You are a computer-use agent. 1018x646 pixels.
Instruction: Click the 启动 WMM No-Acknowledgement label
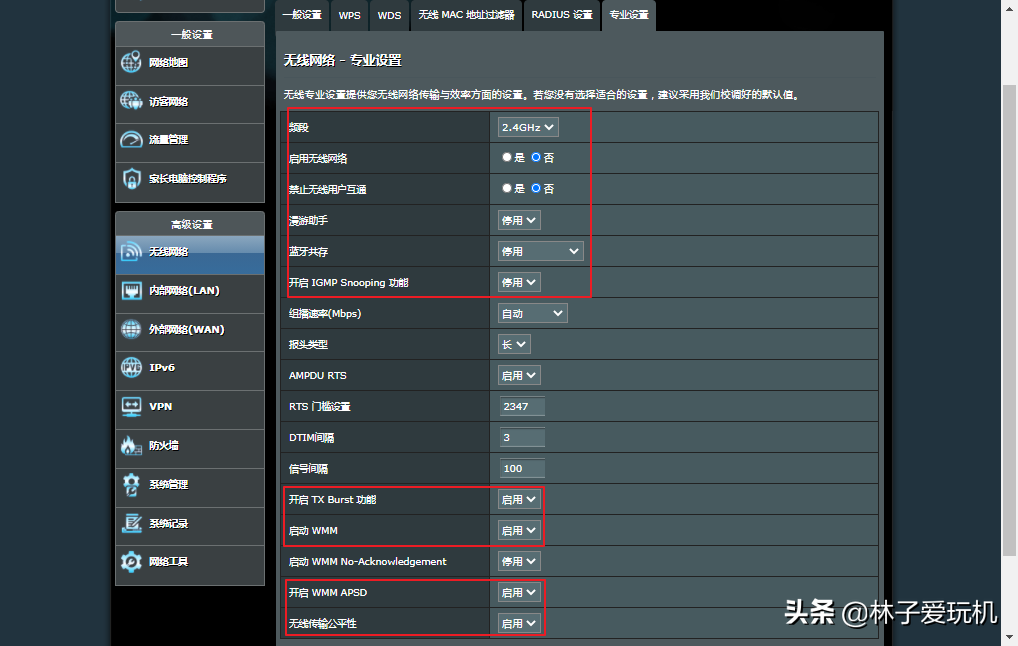pyautogui.click(x=367, y=562)
